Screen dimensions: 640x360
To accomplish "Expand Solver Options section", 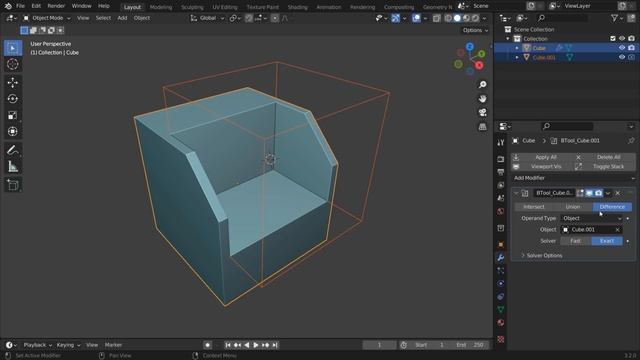I will pyautogui.click(x=543, y=256).
